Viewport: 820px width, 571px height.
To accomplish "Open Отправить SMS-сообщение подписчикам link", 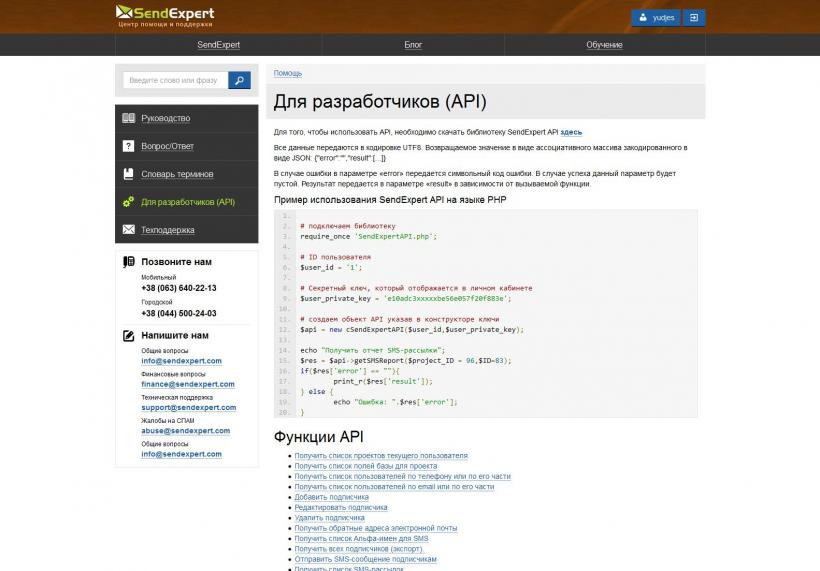I will tap(366, 559).
